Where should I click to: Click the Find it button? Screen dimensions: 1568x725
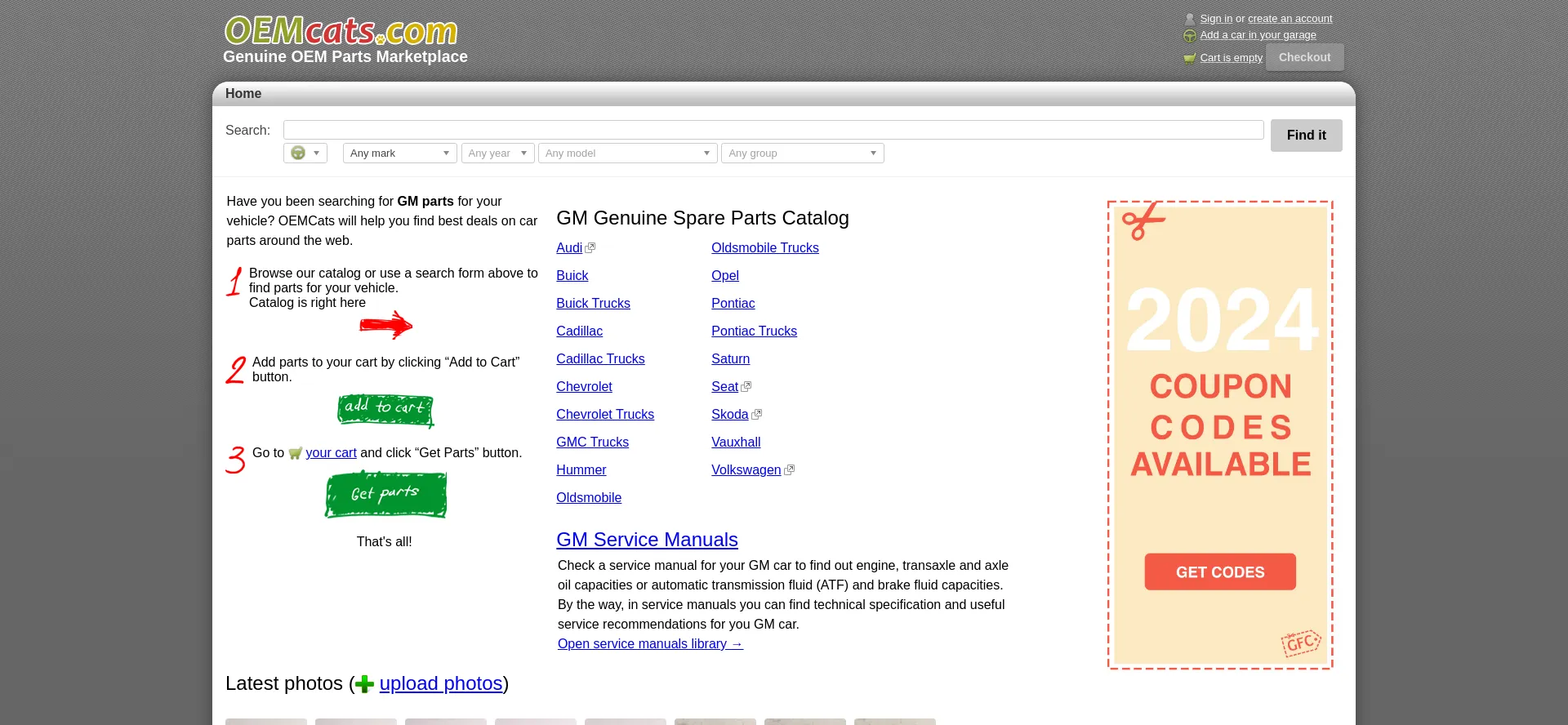1307,136
